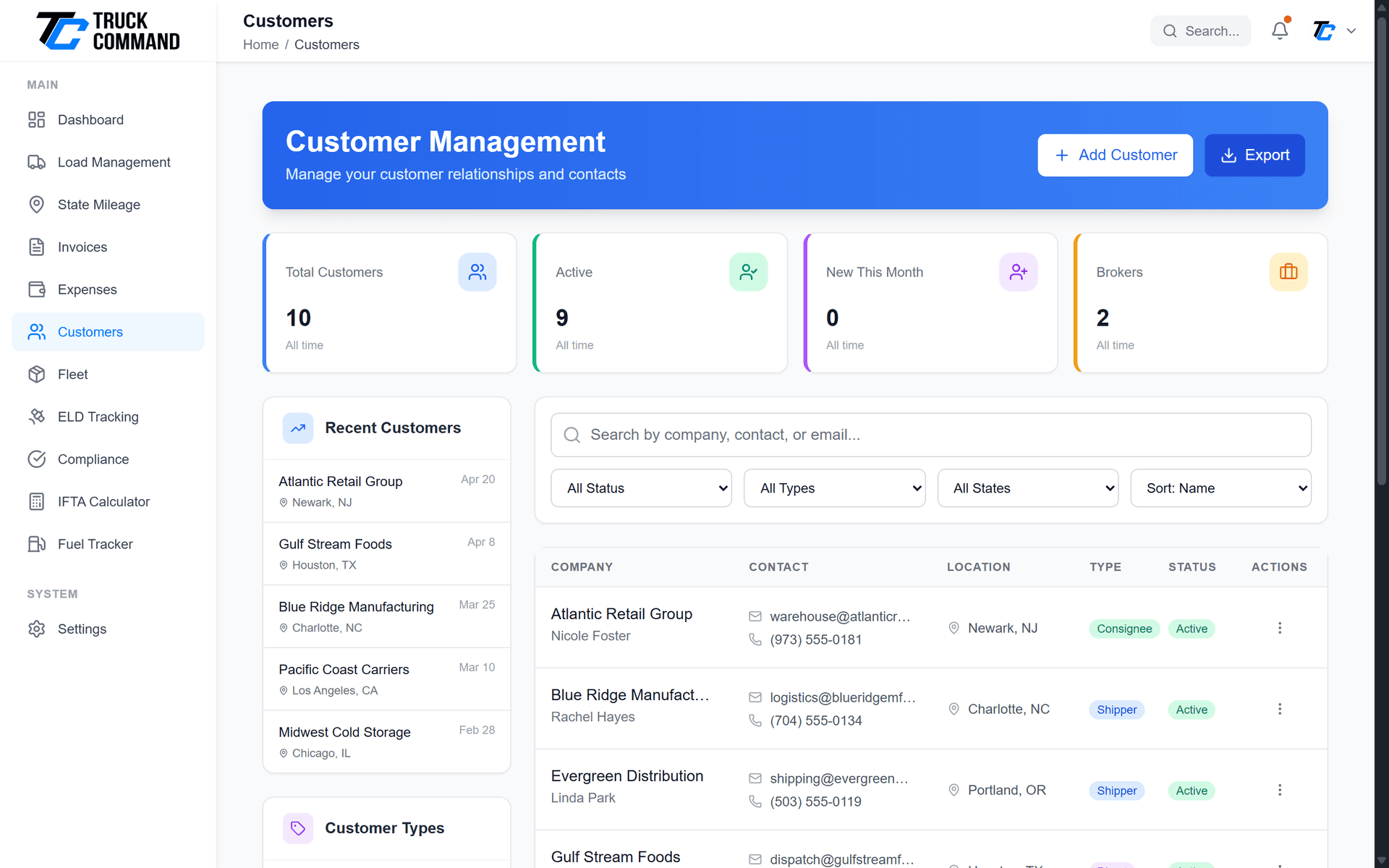The image size is (1389, 868).
Task: Click the Linda Park contact name
Action: coord(583,798)
